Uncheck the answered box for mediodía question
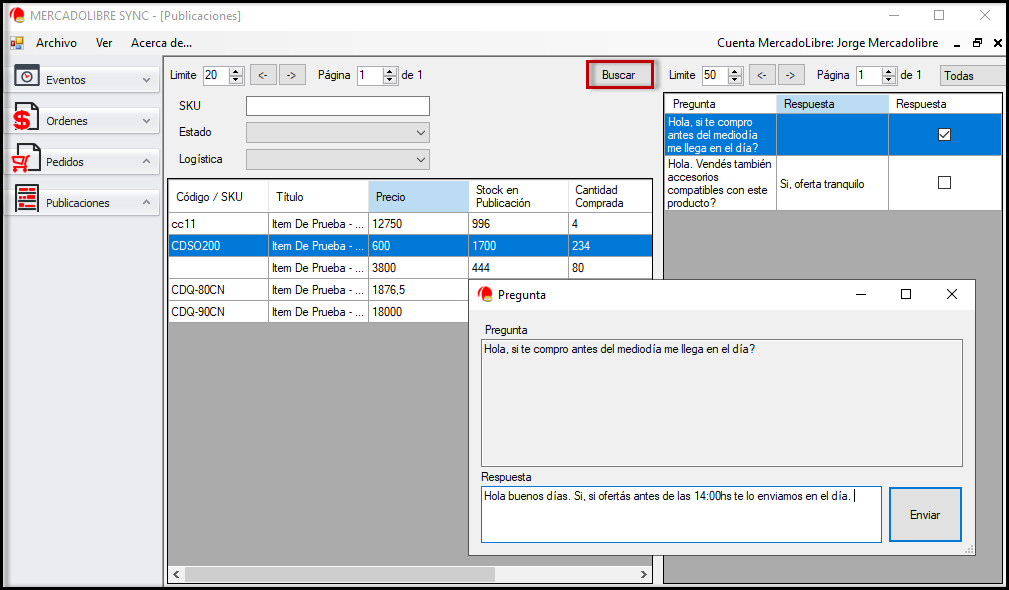 [x=944, y=134]
